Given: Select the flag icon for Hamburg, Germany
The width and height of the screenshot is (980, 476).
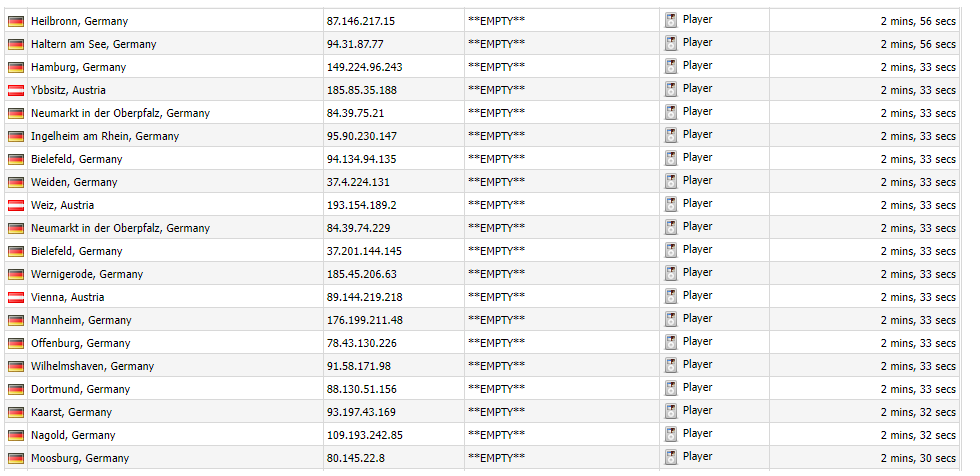Looking at the screenshot, I should [16, 67].
